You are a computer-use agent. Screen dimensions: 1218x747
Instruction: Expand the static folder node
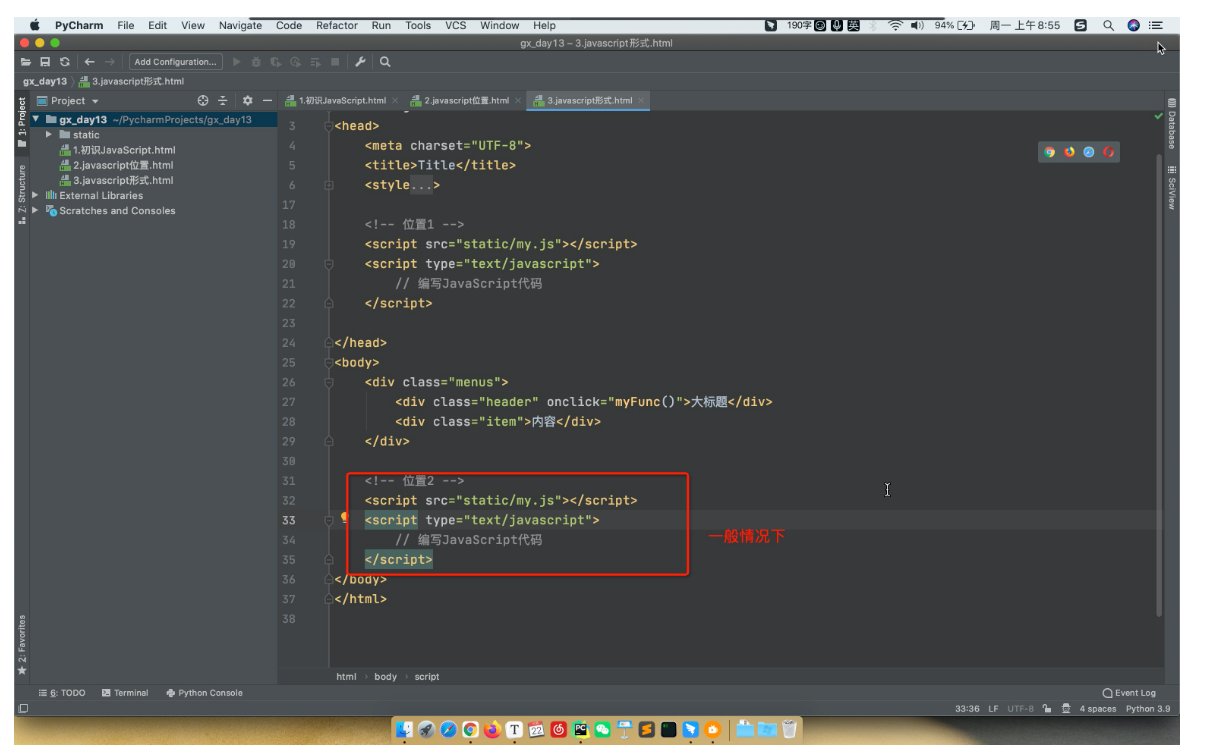pyautogui.click(x=49, y=135)
